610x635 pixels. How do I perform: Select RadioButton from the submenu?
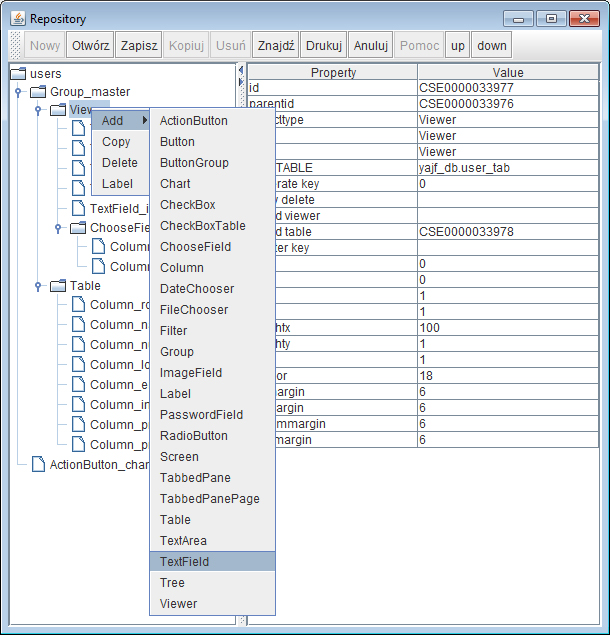coord(213,436)
